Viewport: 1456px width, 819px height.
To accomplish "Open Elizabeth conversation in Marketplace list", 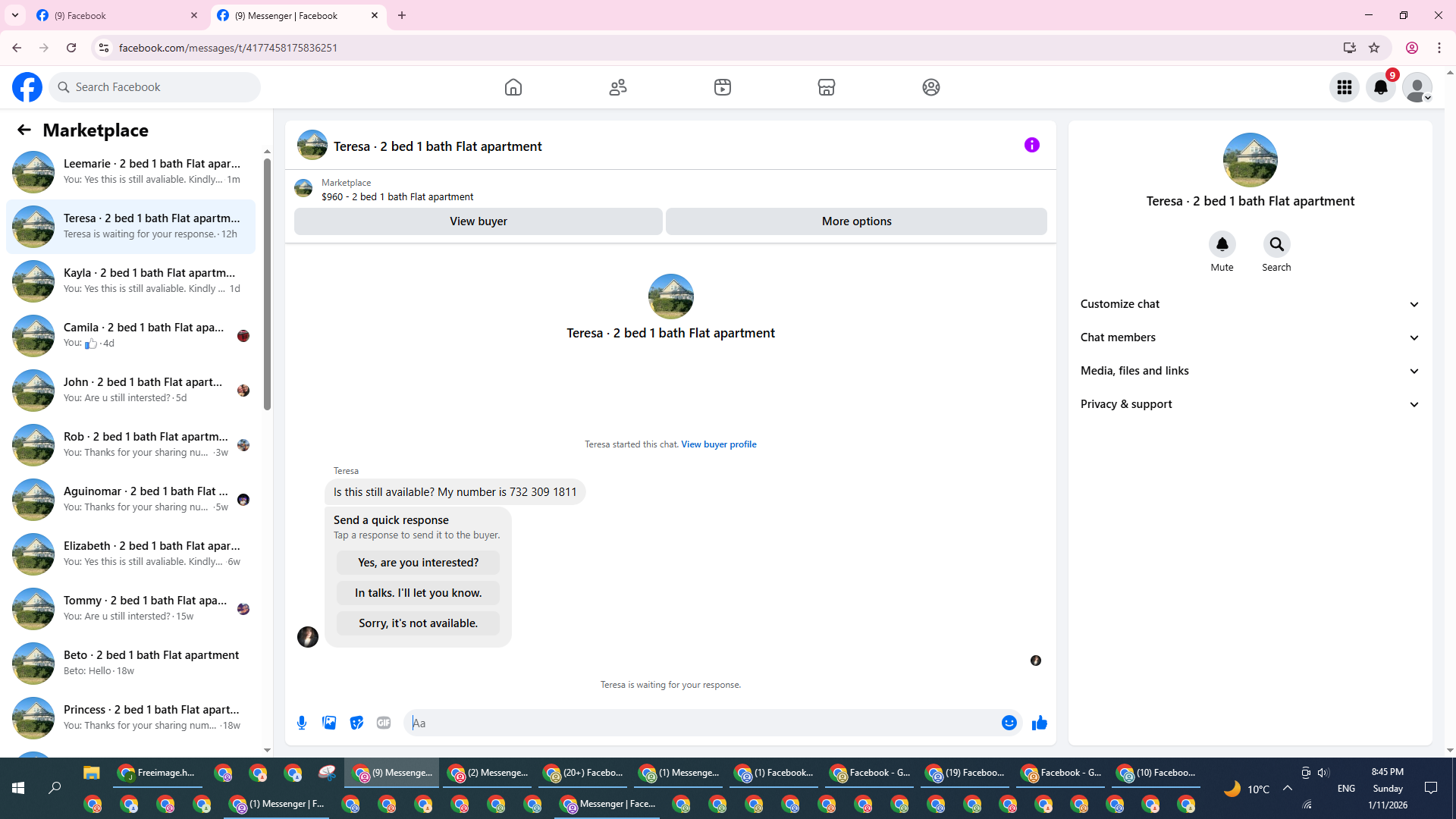I will [130, 554].
